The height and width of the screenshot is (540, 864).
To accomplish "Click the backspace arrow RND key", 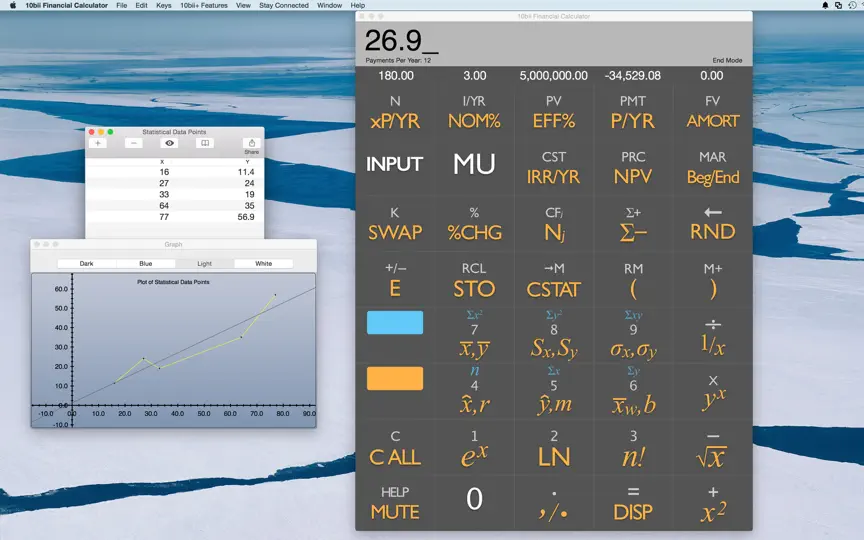I will click(x=712, y=224).
